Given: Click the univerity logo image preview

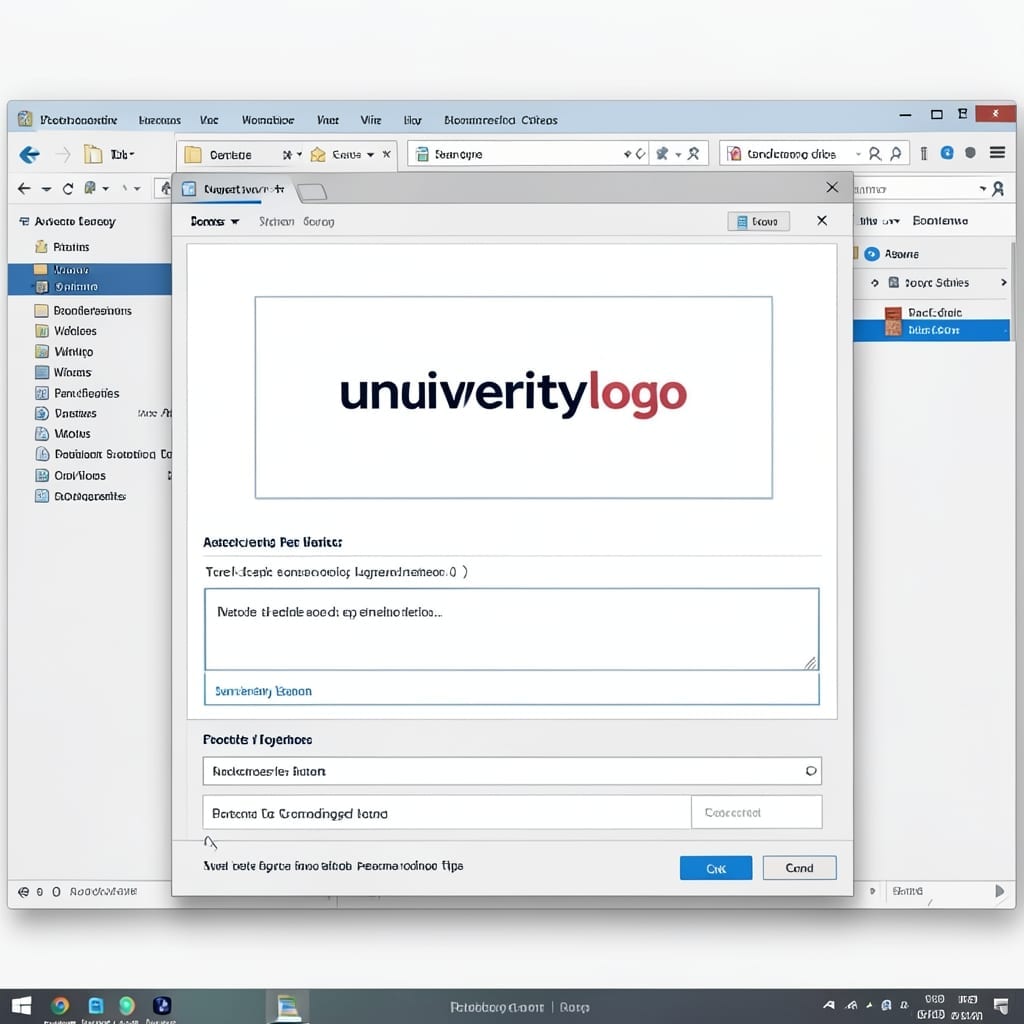Looking at the screenshot, I should (513, 397).
